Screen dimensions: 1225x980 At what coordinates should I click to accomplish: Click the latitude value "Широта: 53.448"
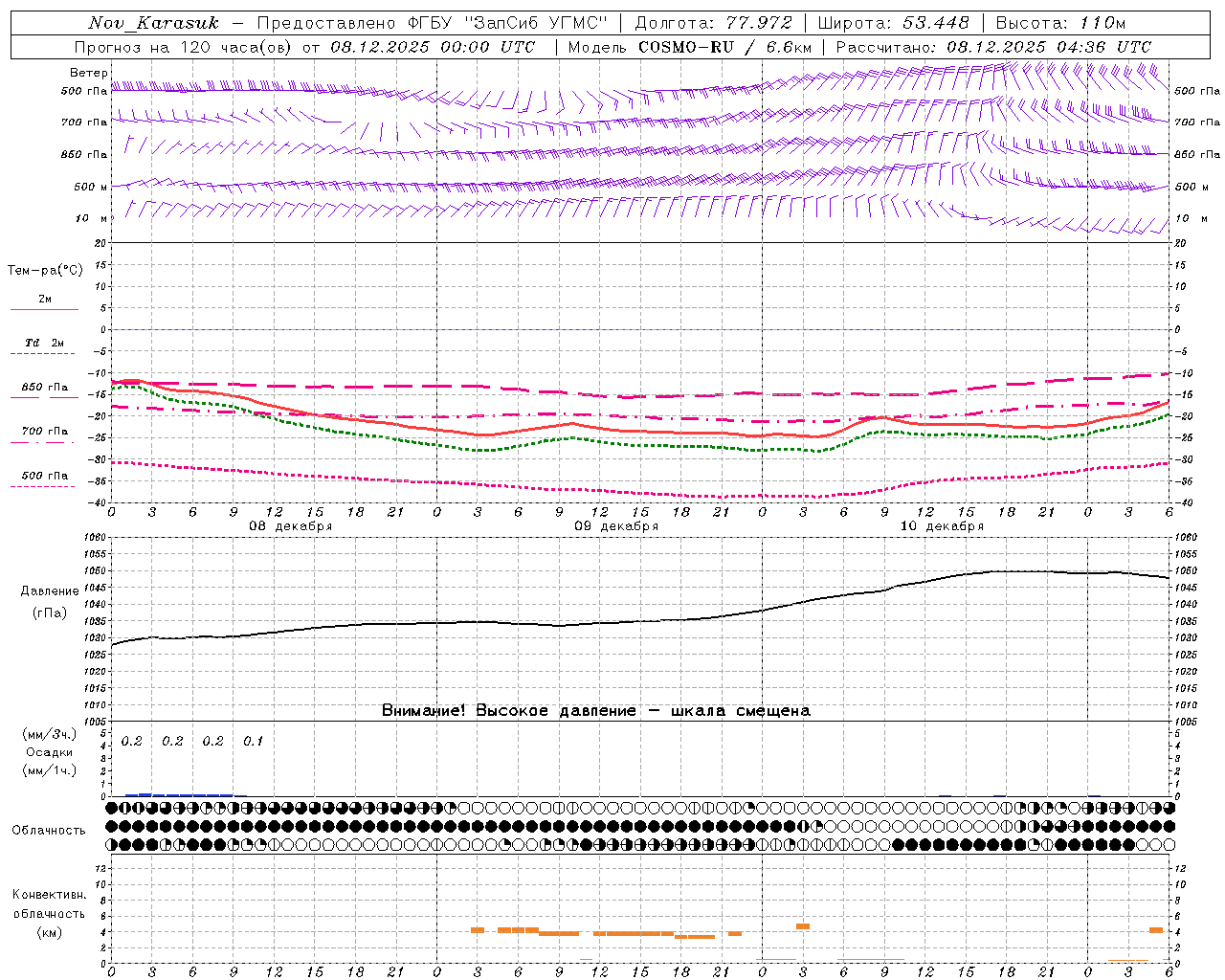(x=893, y=23)
